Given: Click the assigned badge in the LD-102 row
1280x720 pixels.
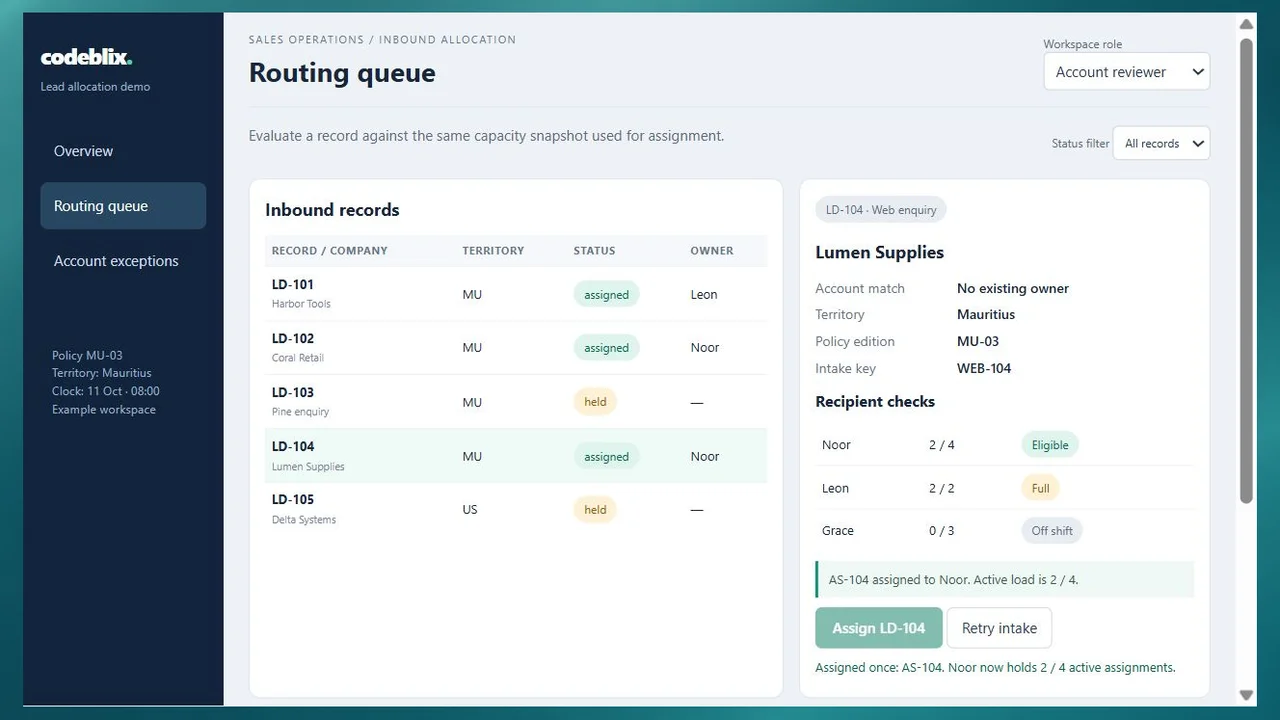Looking at the screenshot, I should click(x=606, y=348).
